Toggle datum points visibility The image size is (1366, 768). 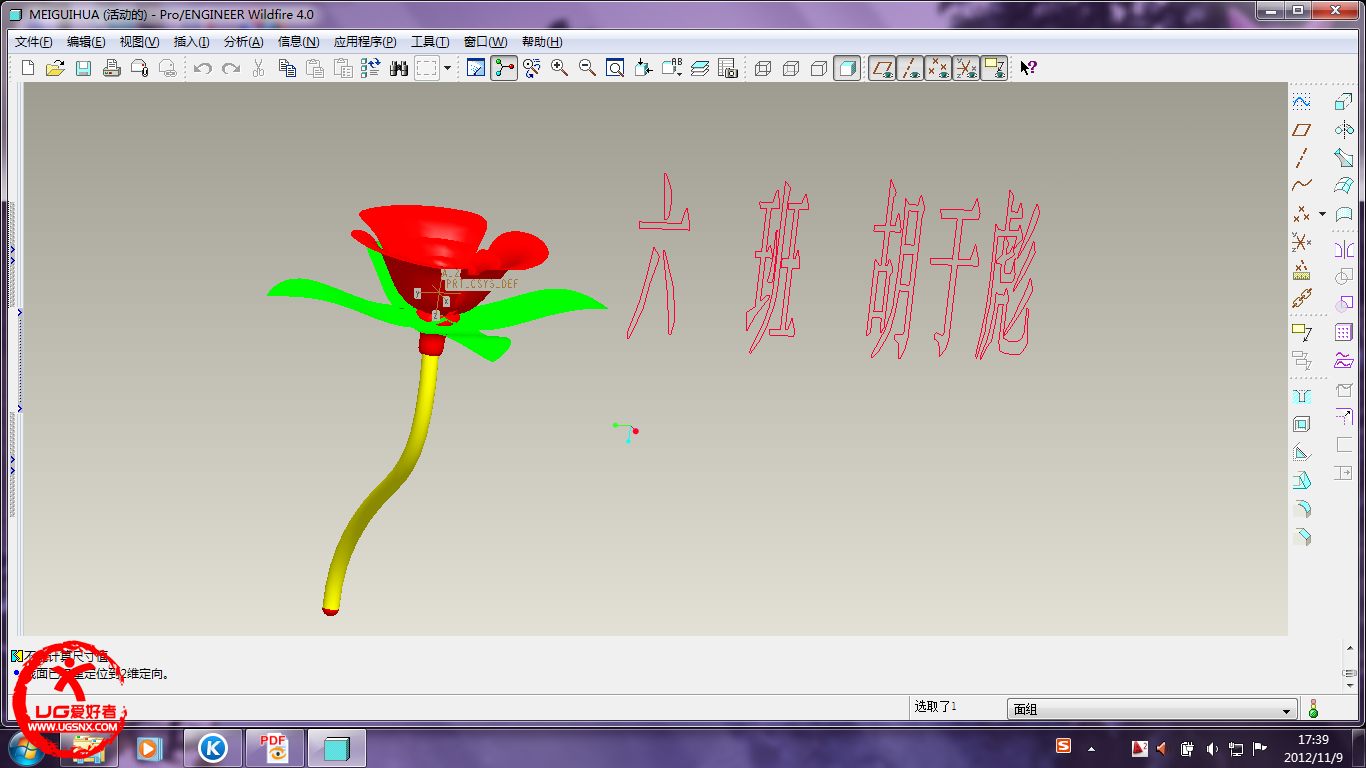click(x=938, y=68)
